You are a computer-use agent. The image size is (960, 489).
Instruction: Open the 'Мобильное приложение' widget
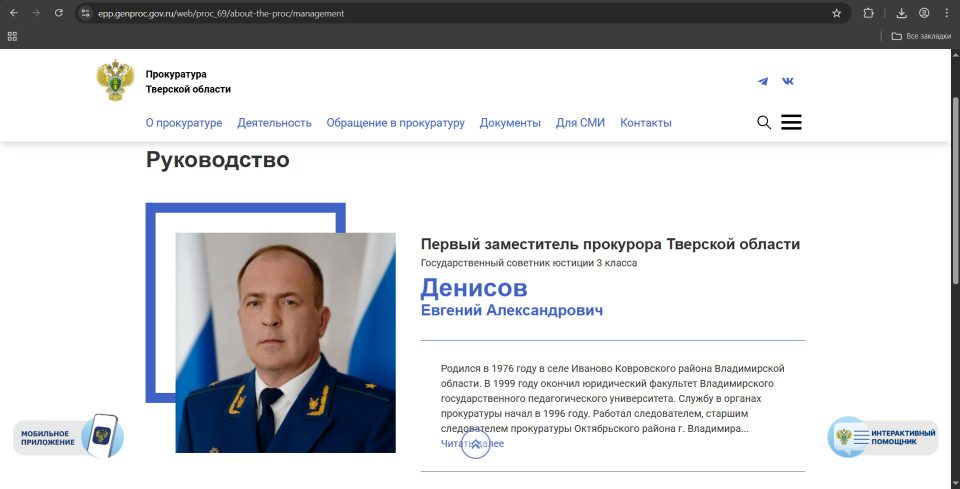[68, 437]
